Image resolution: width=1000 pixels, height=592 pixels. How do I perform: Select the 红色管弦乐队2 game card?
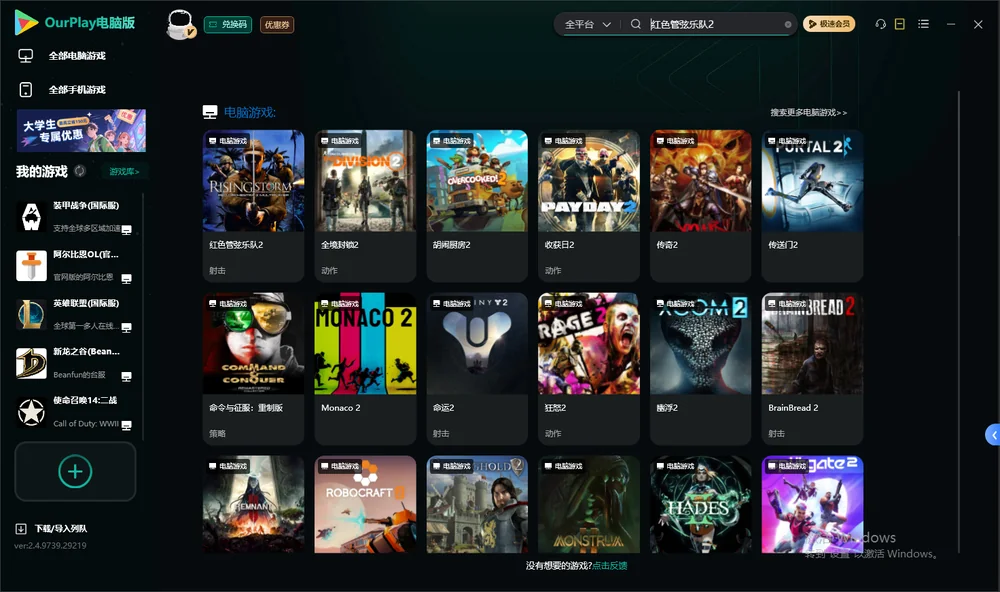[253, 206]
